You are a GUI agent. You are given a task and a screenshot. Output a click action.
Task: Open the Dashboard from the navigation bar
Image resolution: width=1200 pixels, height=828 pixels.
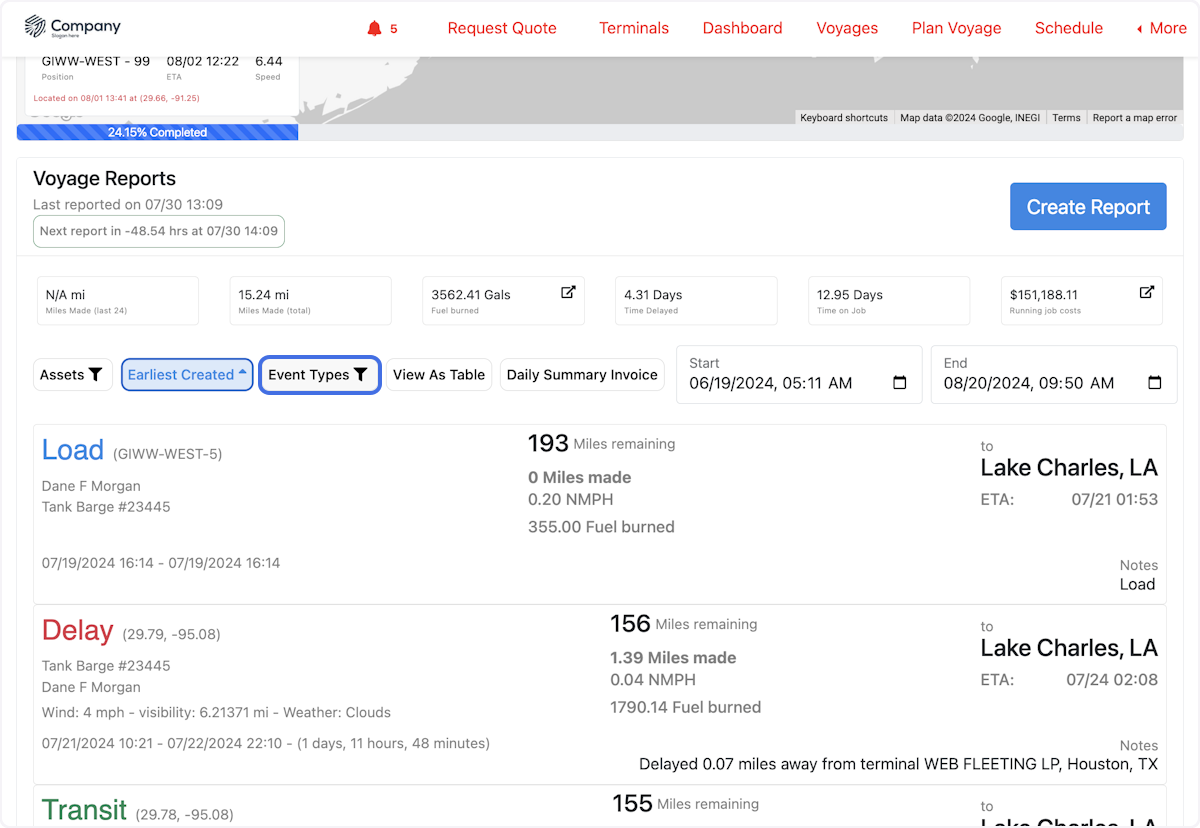pyautogui.click(x=742, y=28)
